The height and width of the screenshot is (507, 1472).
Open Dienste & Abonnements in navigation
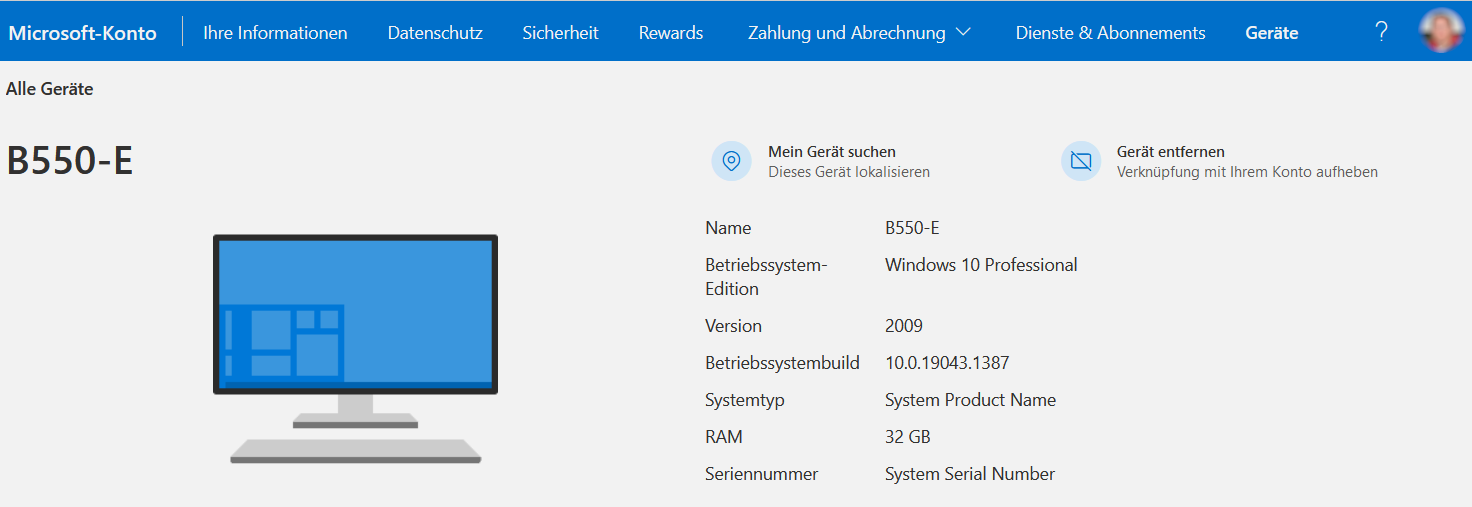point(1110,33)
